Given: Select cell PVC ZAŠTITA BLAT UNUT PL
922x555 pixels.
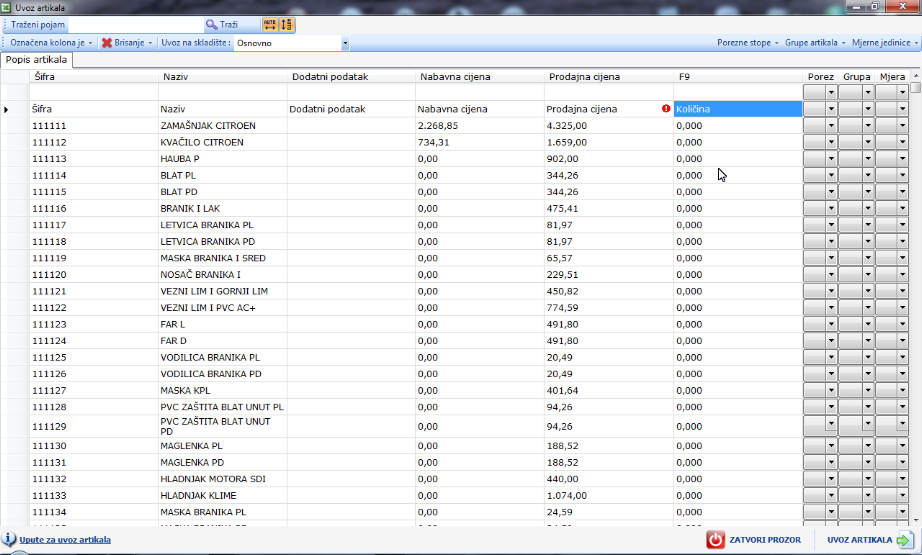Looking at the screenshot, I should (223, 407).
